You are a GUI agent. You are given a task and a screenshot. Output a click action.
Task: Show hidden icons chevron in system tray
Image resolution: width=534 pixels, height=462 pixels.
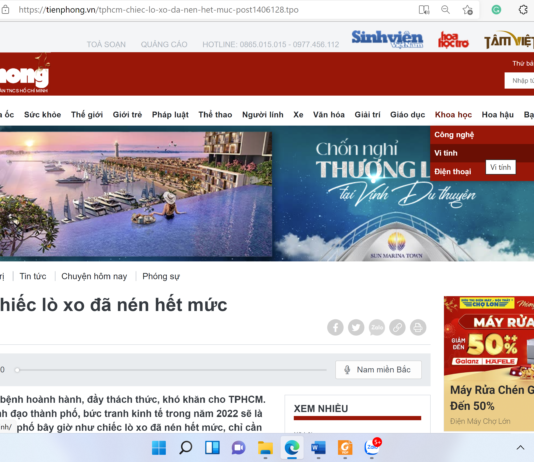pos(520,447)
